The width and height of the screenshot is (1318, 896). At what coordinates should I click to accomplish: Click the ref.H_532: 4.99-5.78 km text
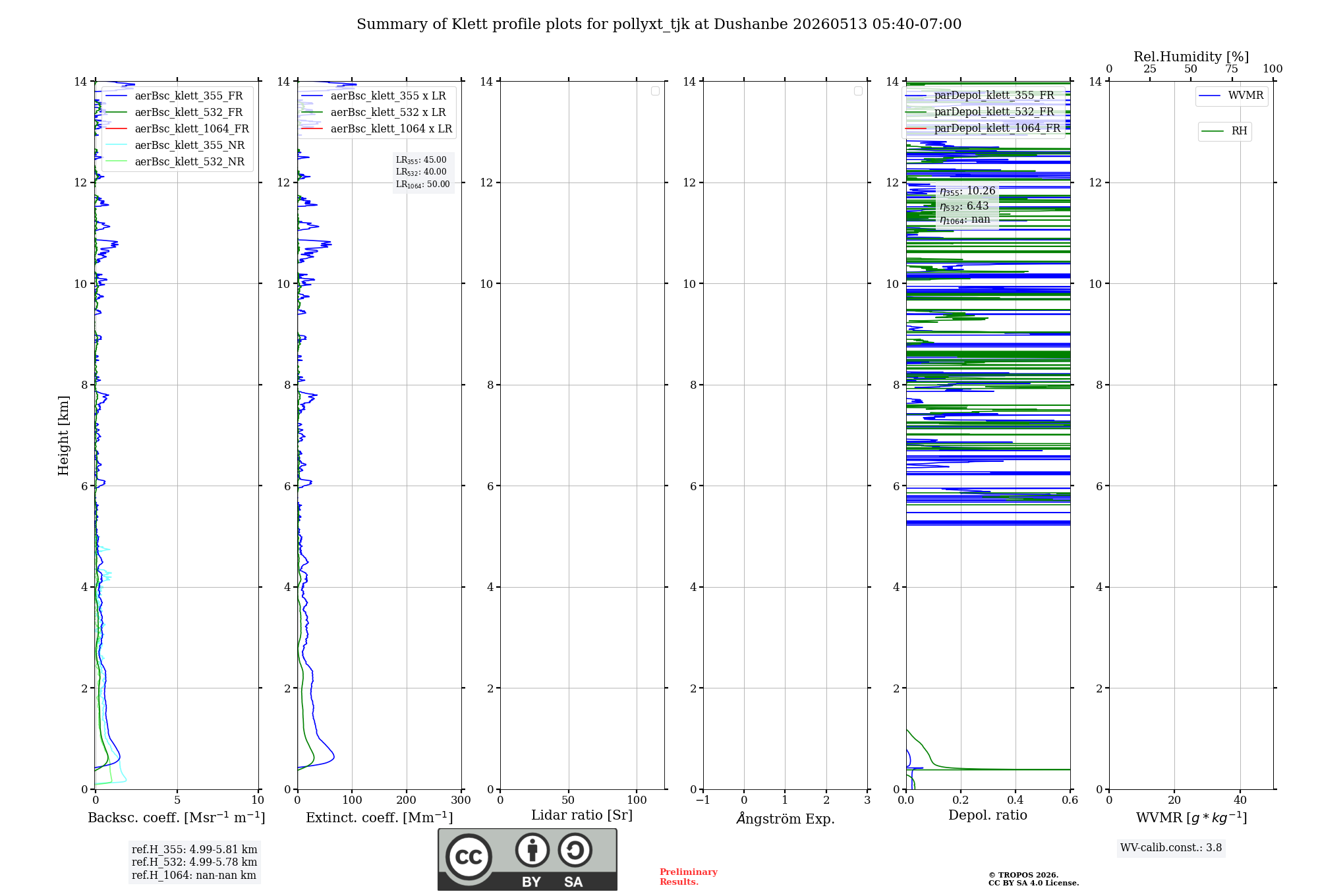coord(194,862)
